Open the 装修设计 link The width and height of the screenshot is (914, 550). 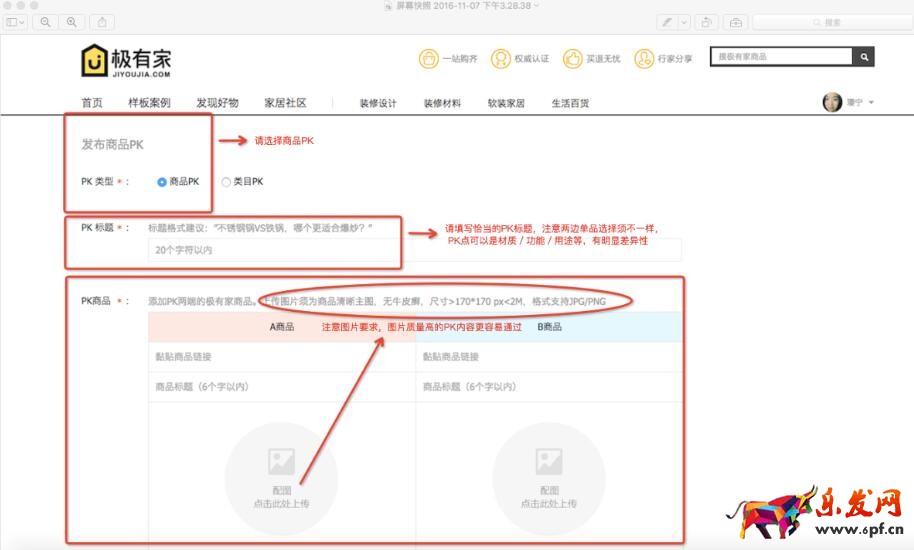click(x=378, y=103)
